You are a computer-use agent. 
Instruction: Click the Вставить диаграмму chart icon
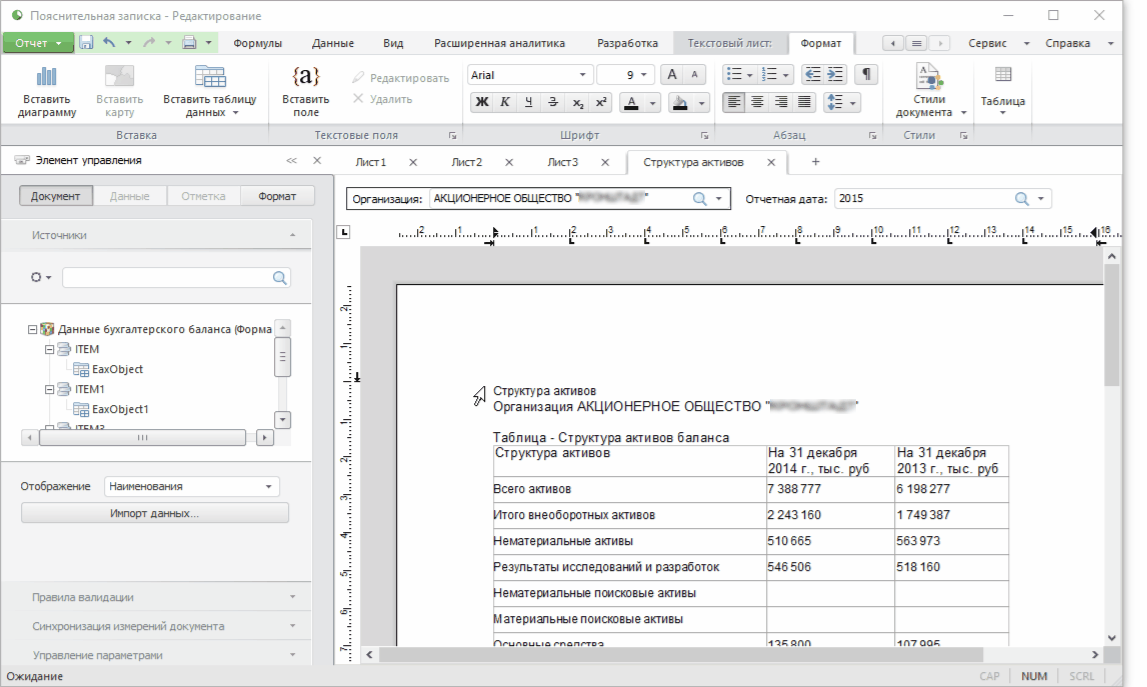47,77
